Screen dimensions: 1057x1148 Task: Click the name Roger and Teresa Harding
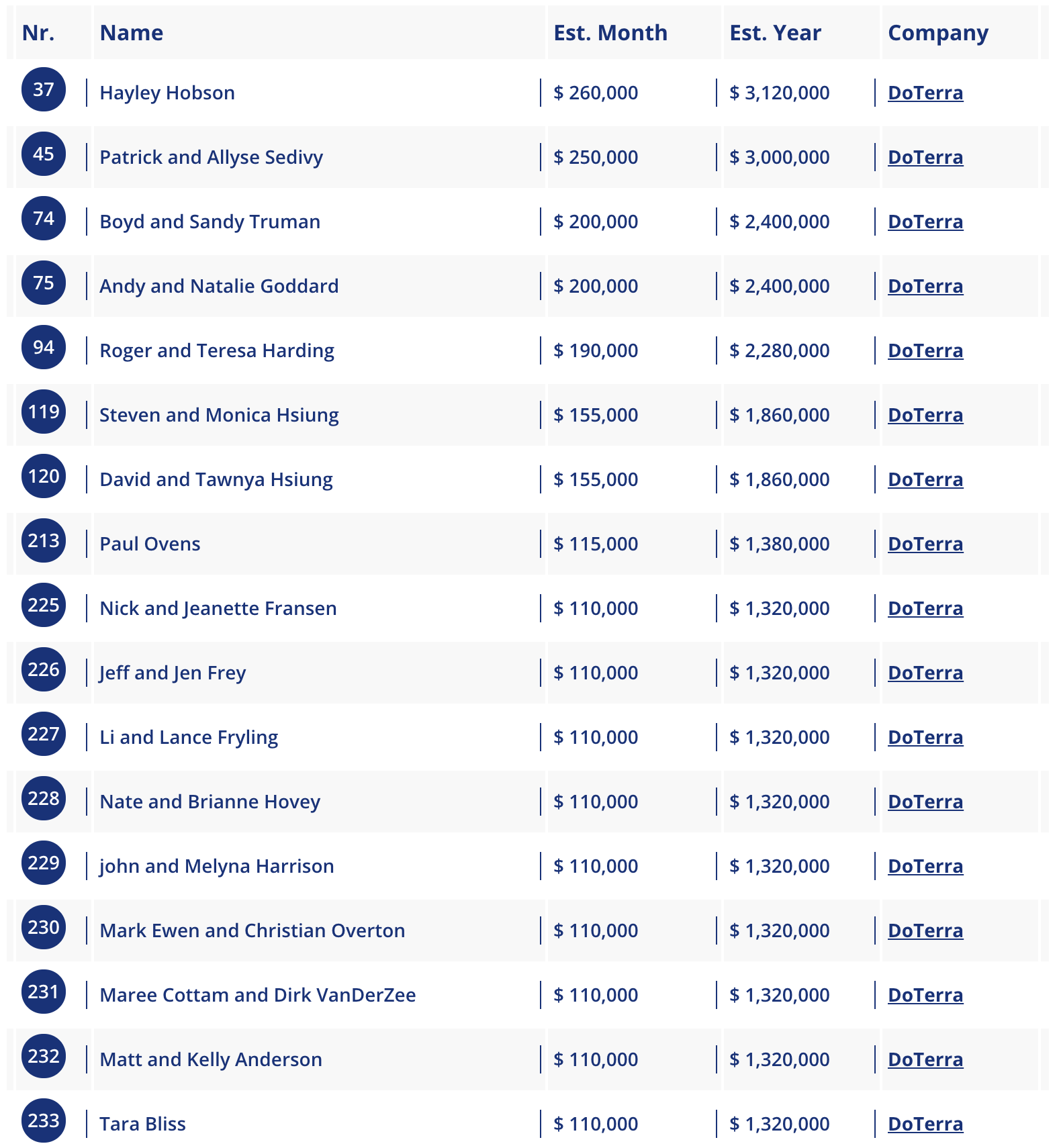(x=217, y=350)
